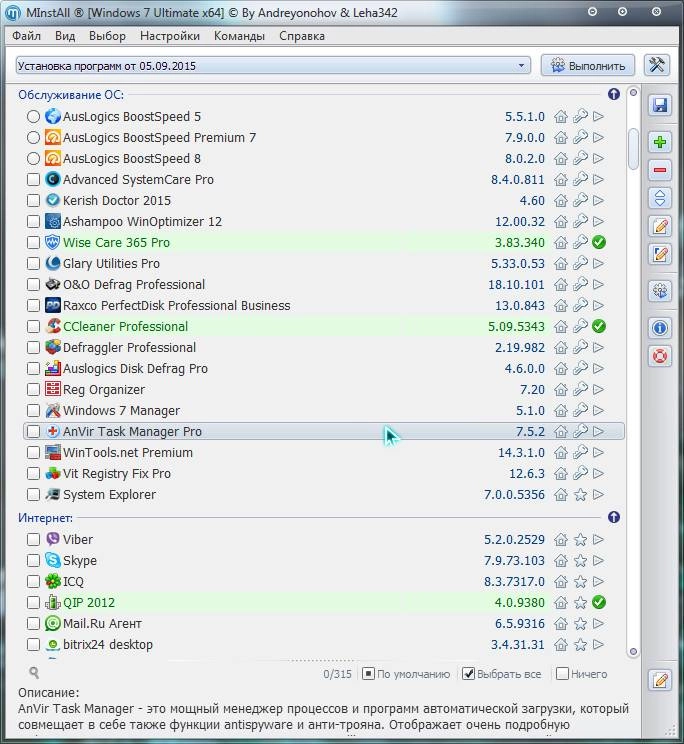This screenshot has width=684, height=744.
Task: Open the Вид menu
Action: [65, 36]
